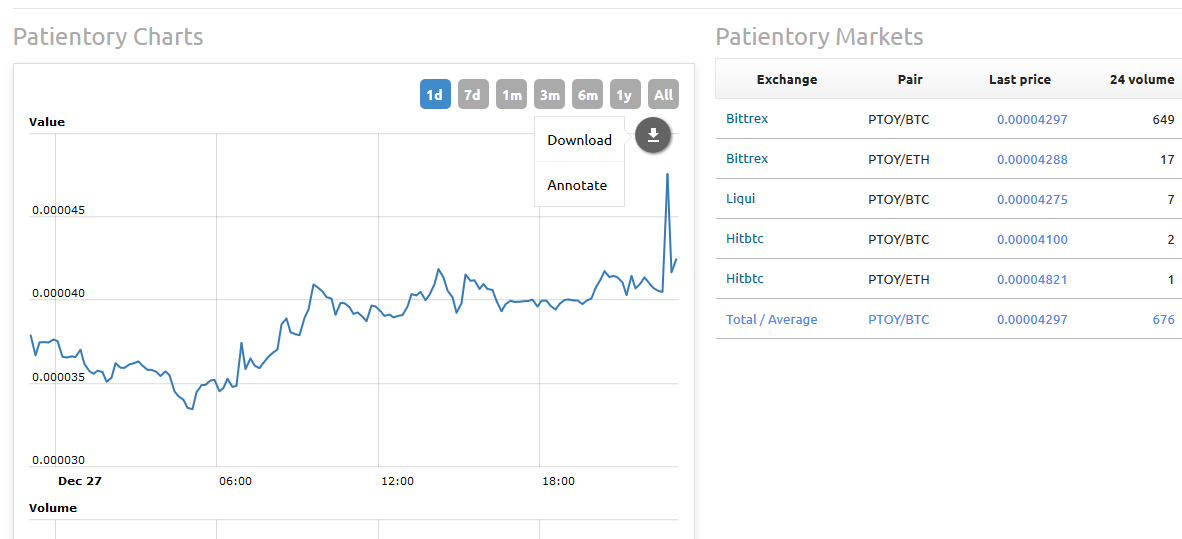Show the 1y chart range
This screenshot has height=539, width=1182.
(x=624, y=95)
